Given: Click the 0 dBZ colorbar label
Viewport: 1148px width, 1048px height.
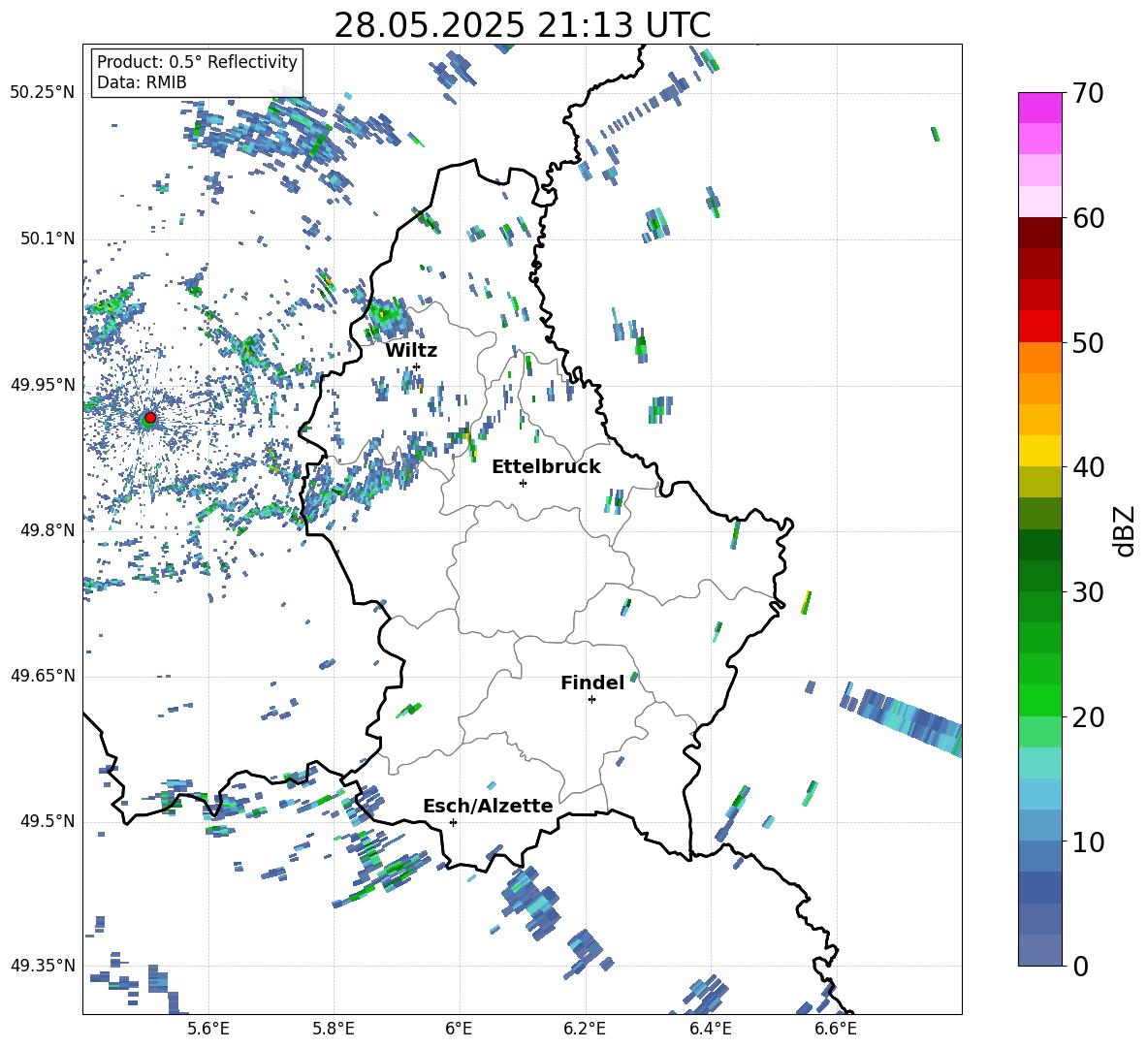Looking at the screenshot, I should coord(1079,966).
